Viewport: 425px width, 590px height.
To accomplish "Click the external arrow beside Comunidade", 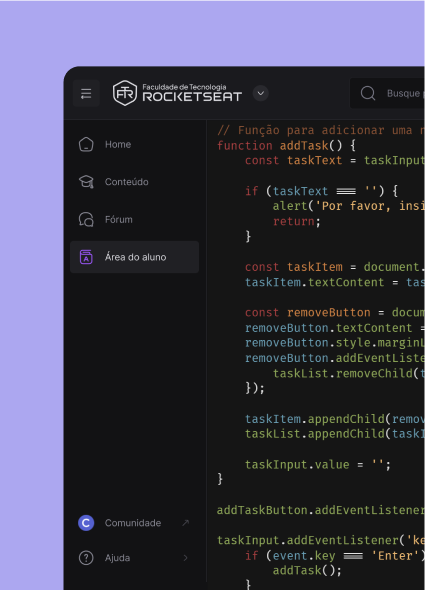I will [x=186, y=523].
